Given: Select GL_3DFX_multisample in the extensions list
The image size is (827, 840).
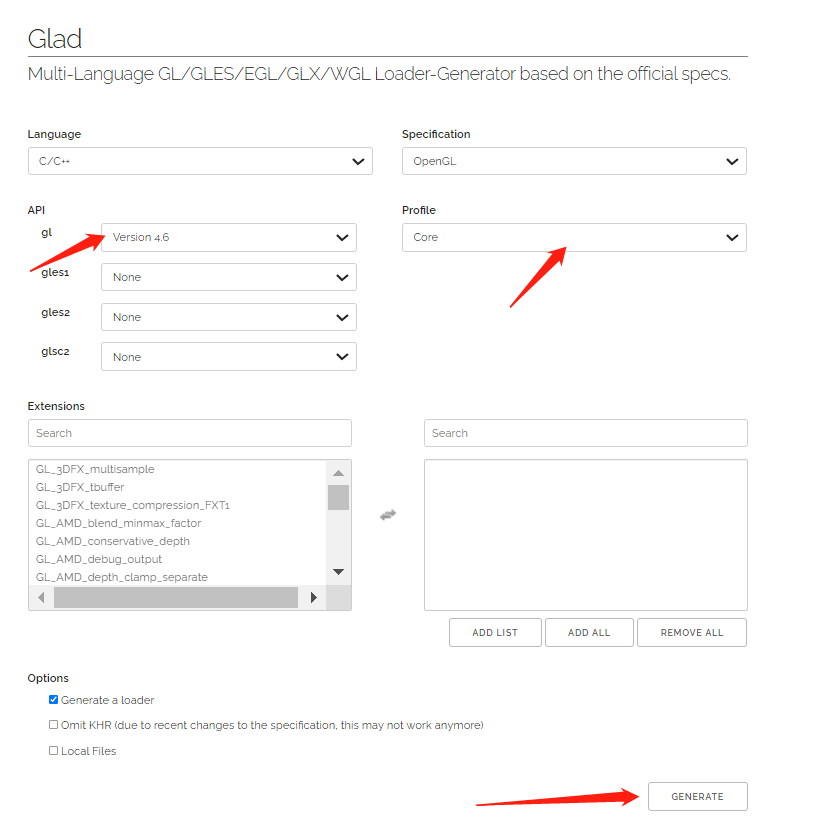Looking at the screenshot, I should (x=95, y=469).
